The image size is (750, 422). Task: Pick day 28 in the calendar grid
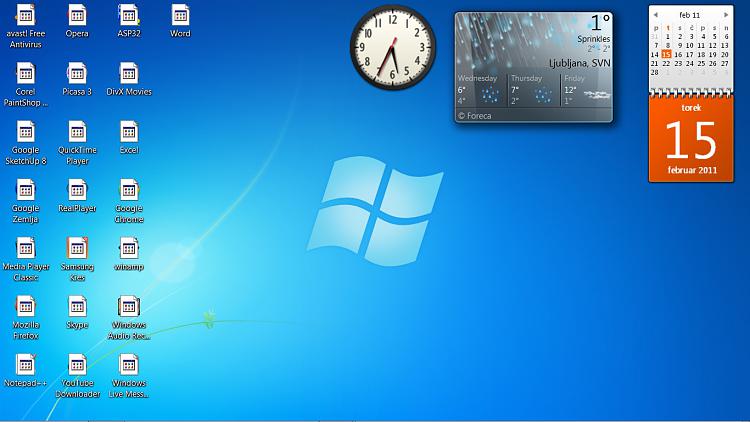tap(655, 72)
